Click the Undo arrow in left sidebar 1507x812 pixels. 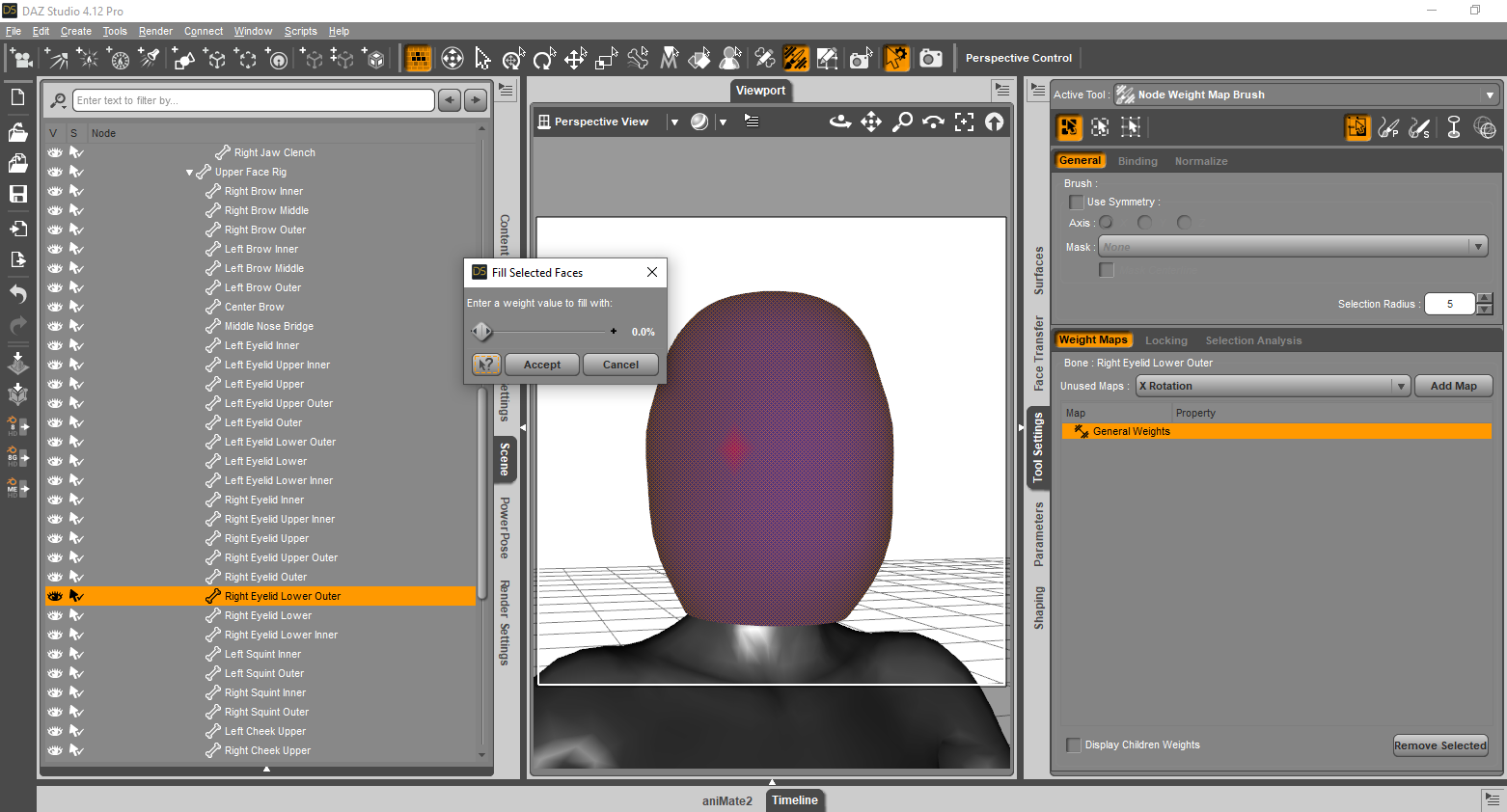[17, 293]
